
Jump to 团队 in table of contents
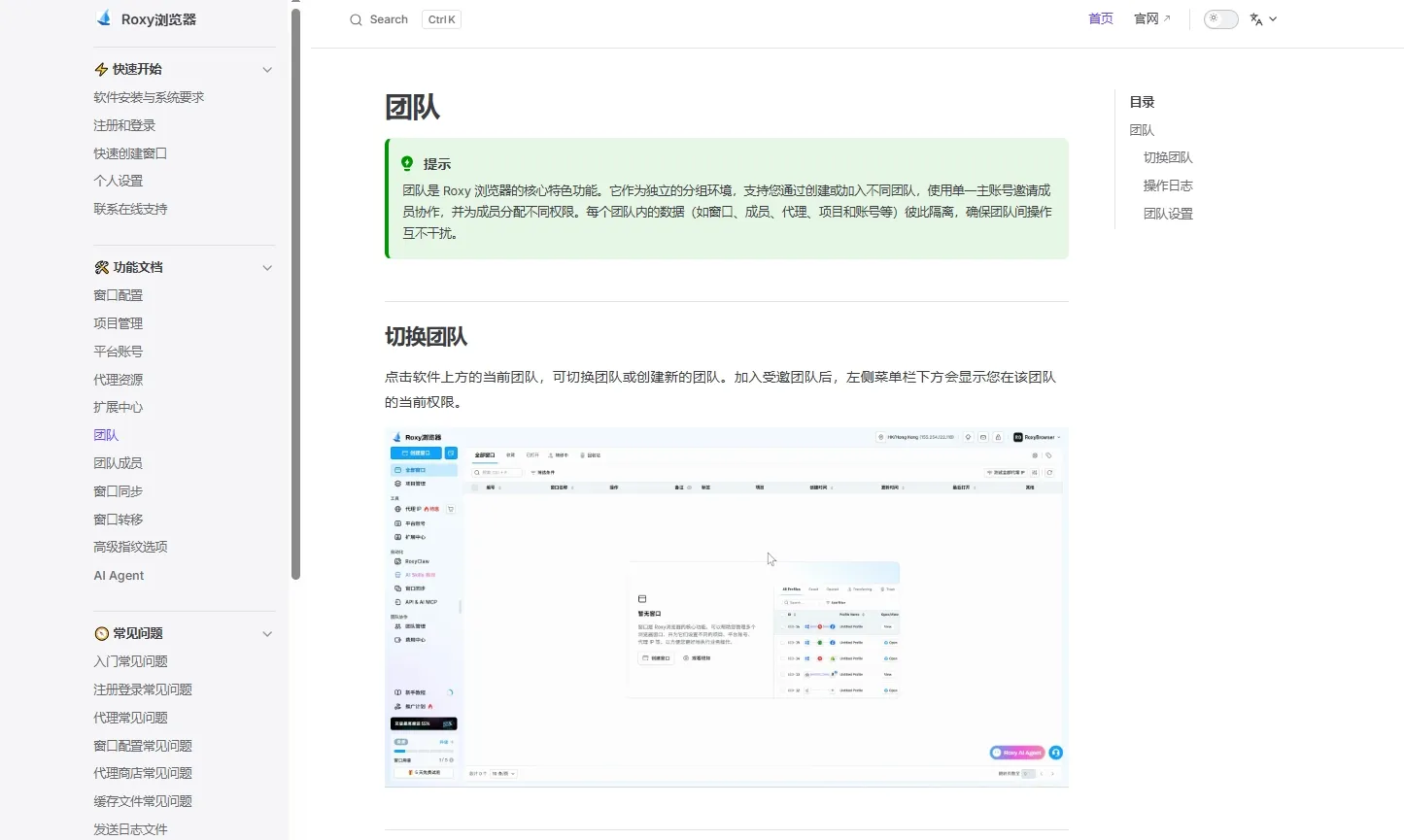pos(1142,130)
